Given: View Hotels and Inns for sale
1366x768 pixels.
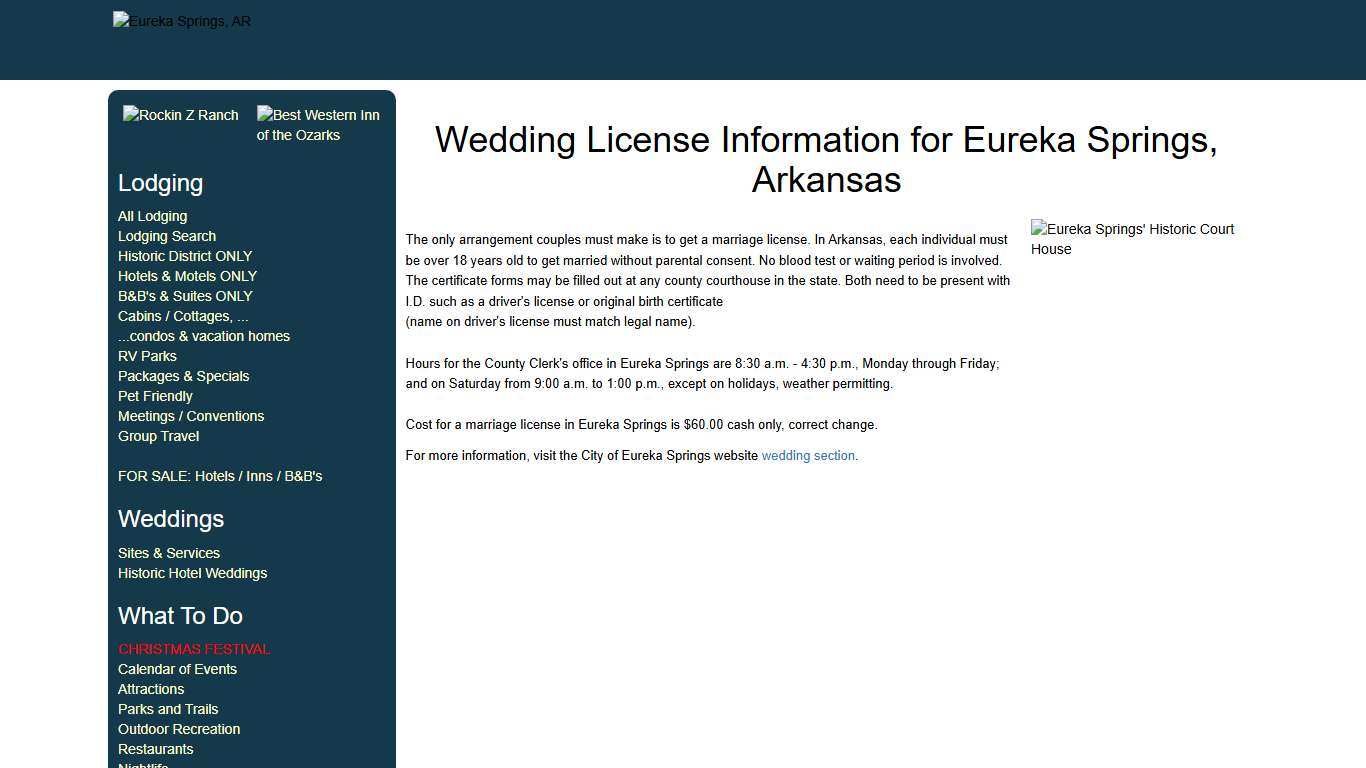Looking at the screenshot, I should [220, 476].
